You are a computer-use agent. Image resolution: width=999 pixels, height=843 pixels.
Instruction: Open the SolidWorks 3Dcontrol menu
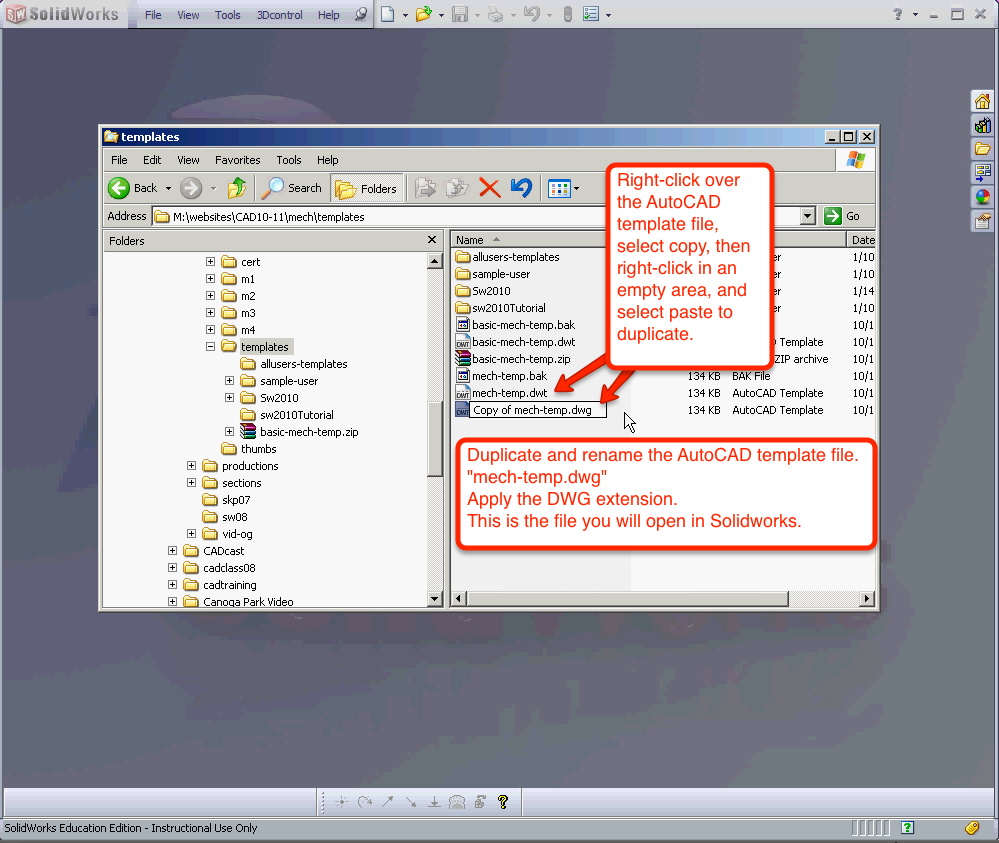pyautogui.click(x=279, y=15)
